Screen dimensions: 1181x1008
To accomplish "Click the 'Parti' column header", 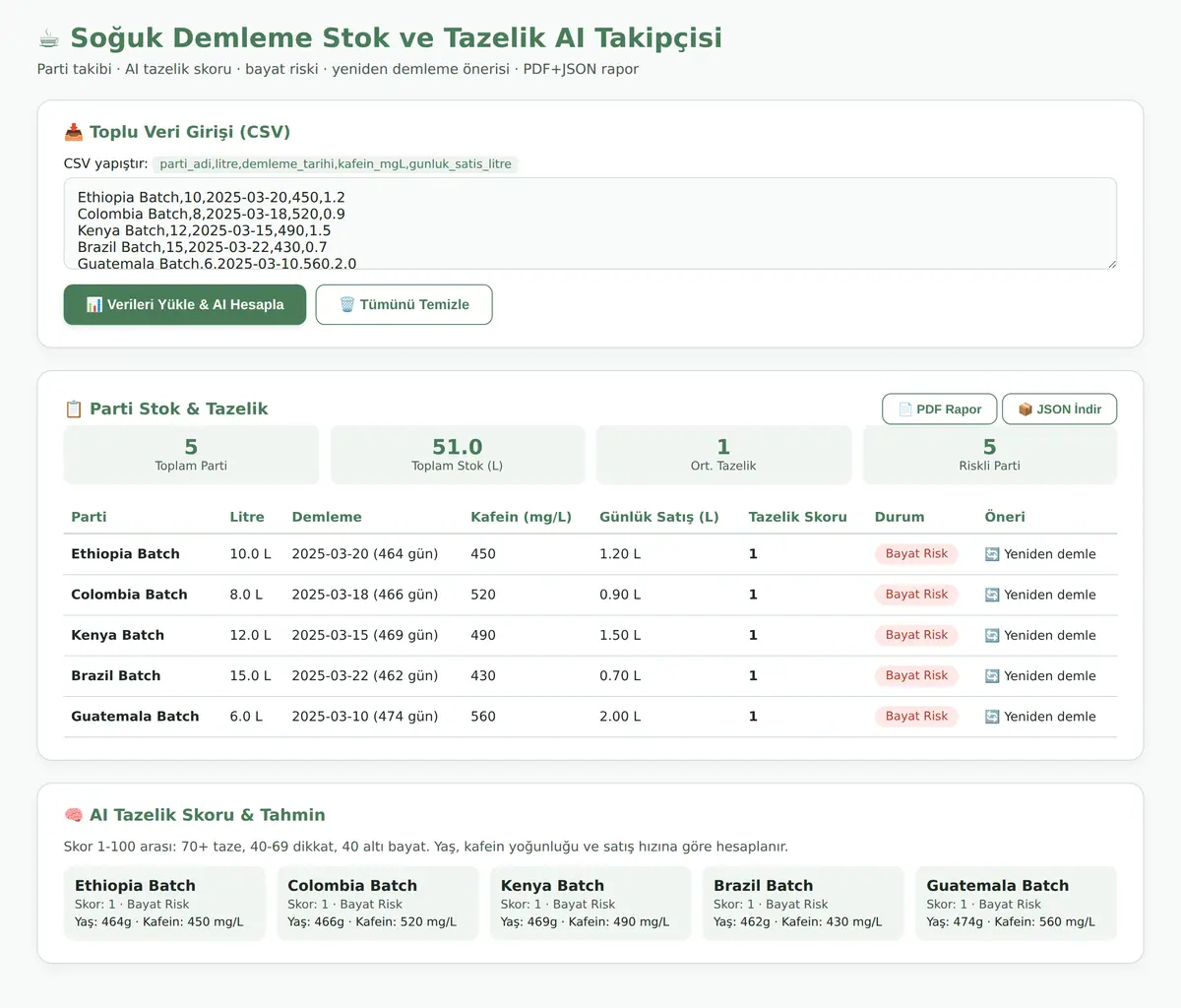I will (89, 517).
